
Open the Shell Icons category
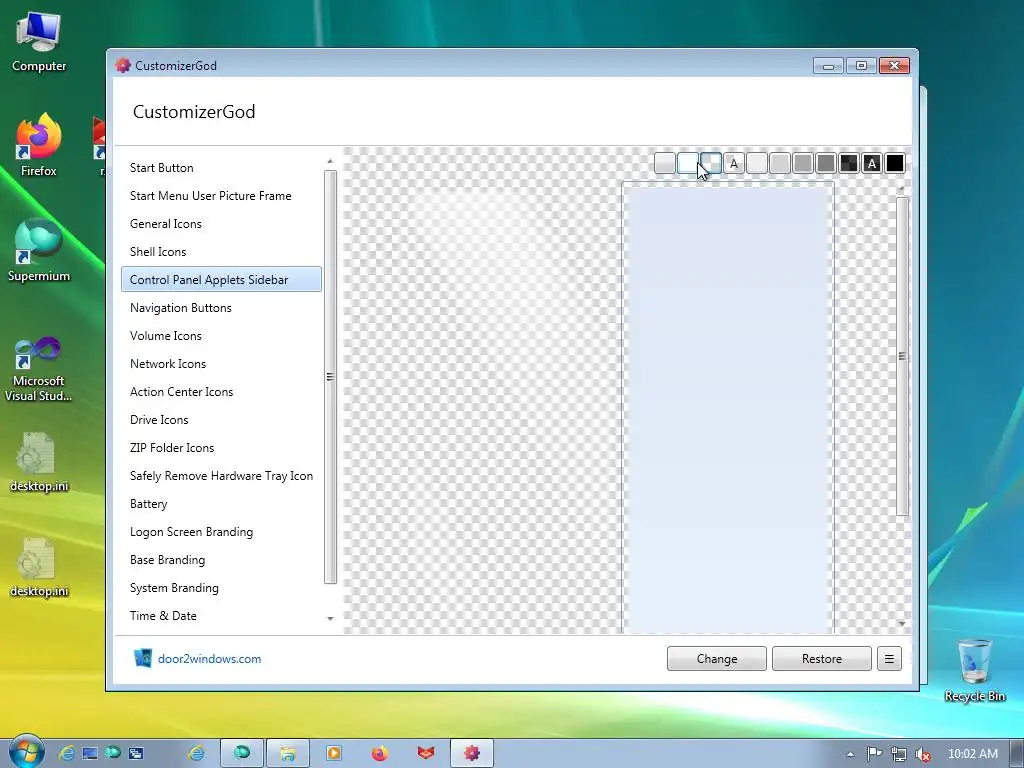[221, 252]
